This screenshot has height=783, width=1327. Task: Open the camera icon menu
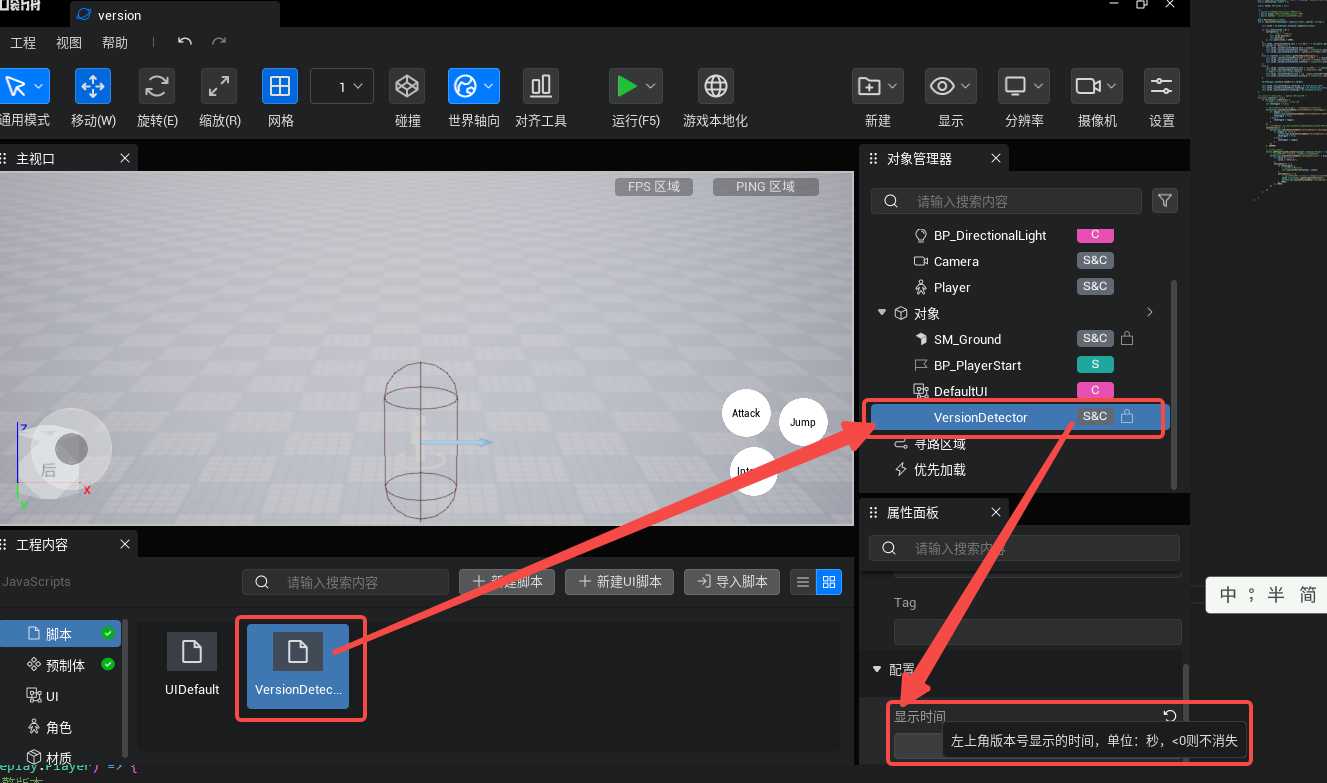[x=1088, y=87]
